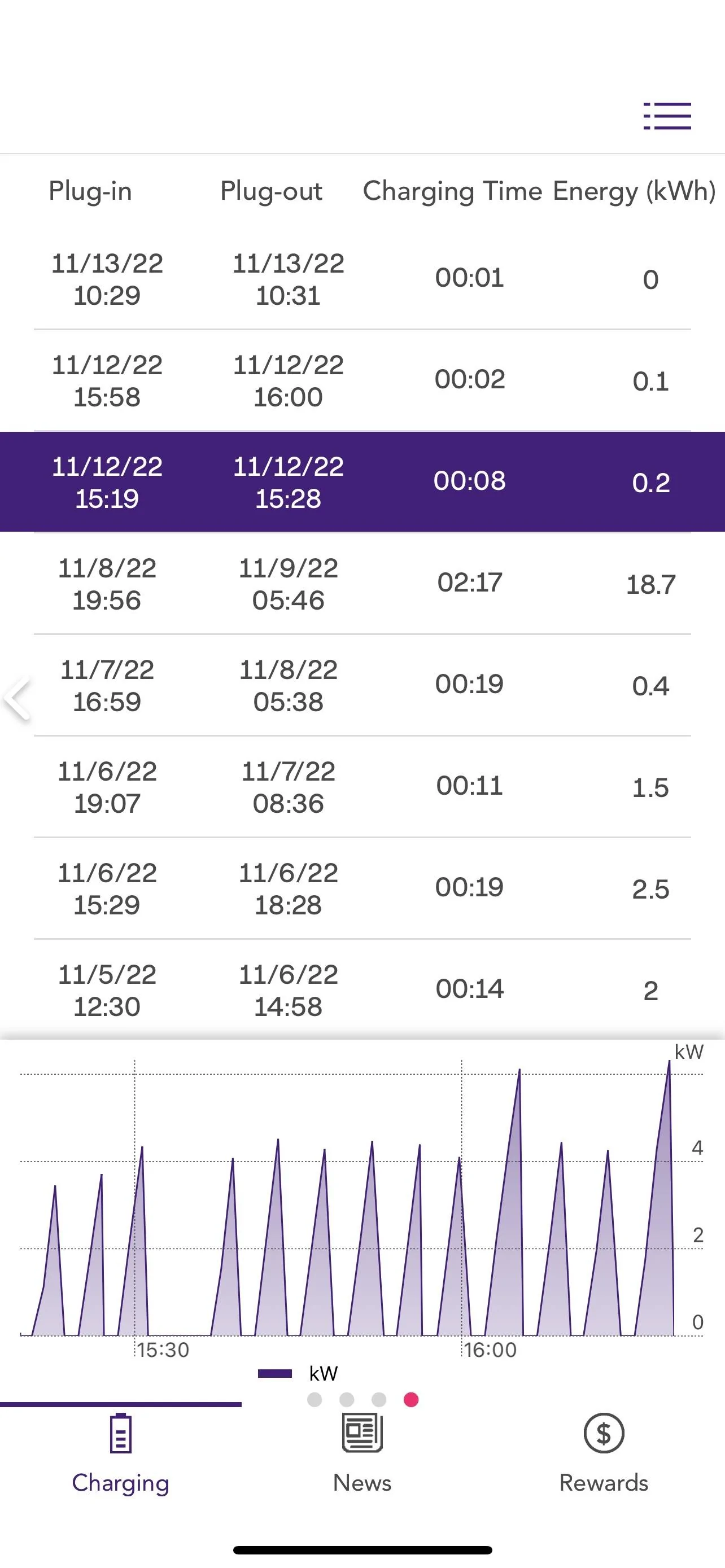Select the first page indicator dot

click(x=315, y=1399)
